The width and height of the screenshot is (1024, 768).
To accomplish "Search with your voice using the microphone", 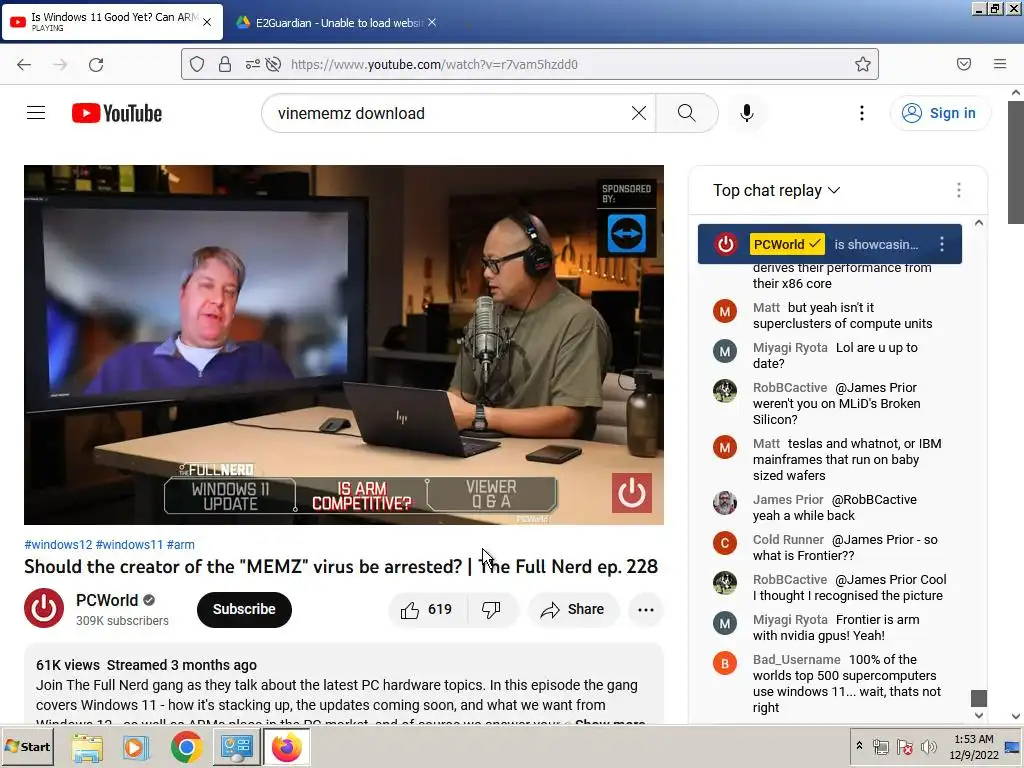I will pyautogui.click(x=746, y=113).
